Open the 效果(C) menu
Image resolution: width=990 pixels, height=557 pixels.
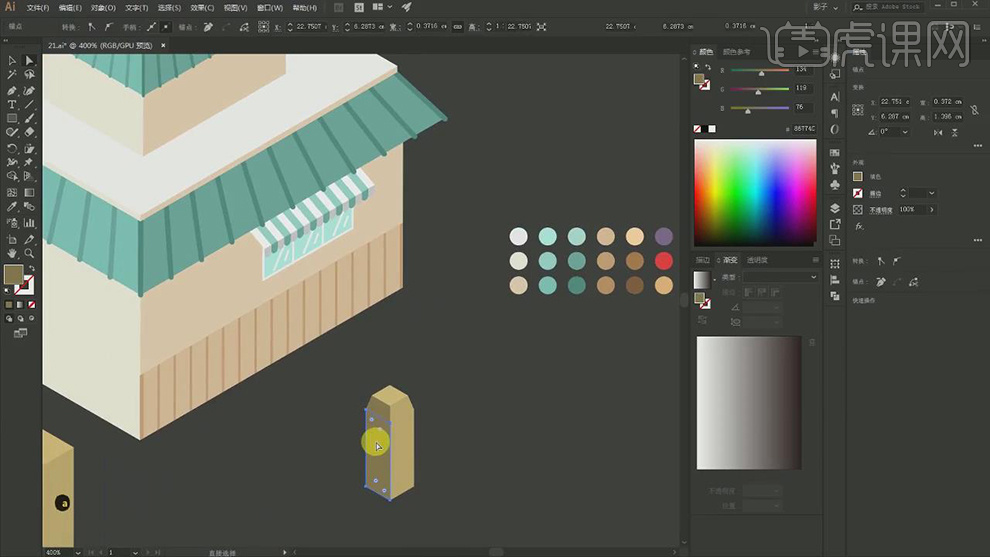tap(203, 7)
